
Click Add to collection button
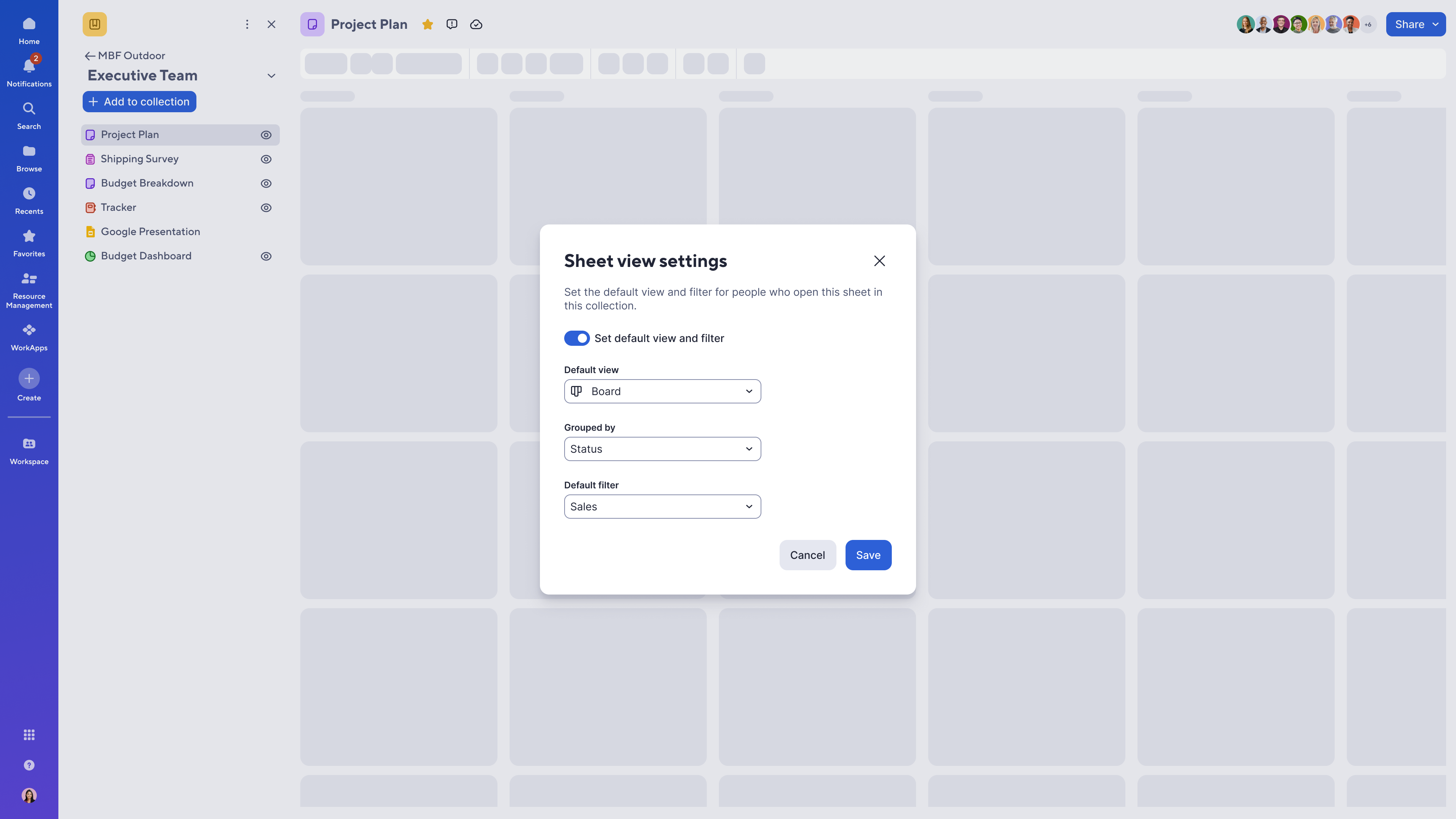tap(139, 102)
